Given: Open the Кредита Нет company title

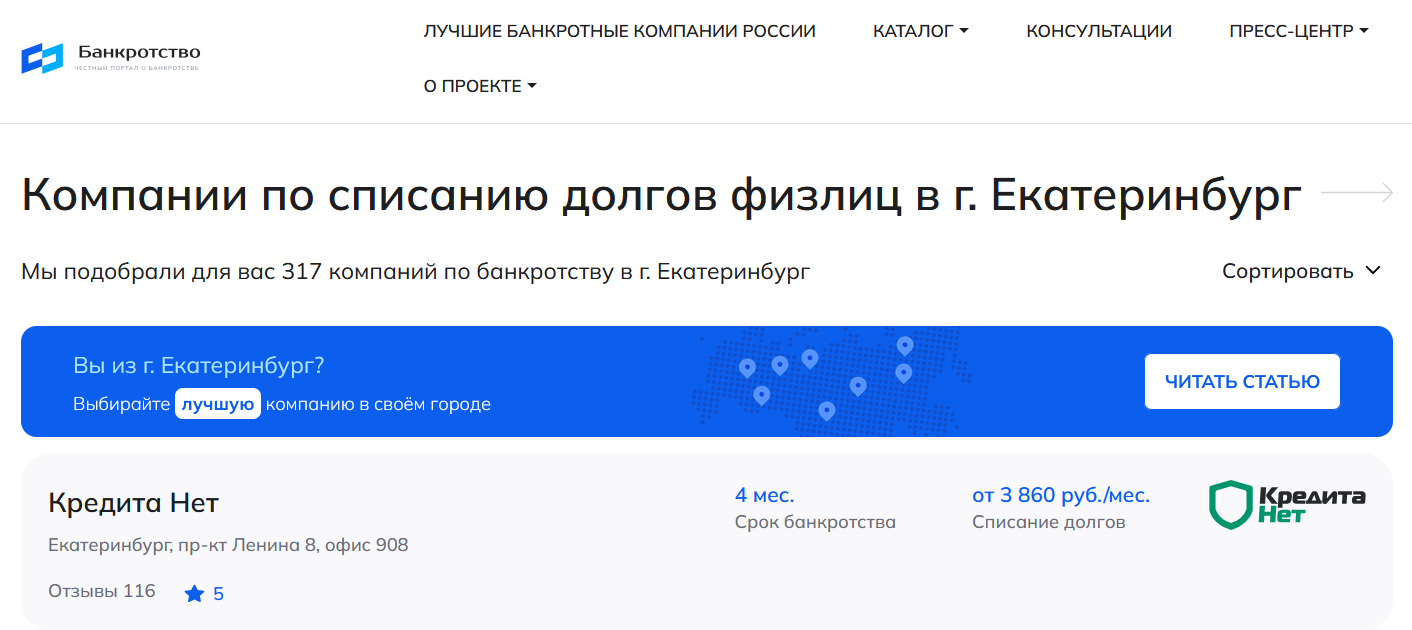Looking at the screenshot, I should 133,502.
